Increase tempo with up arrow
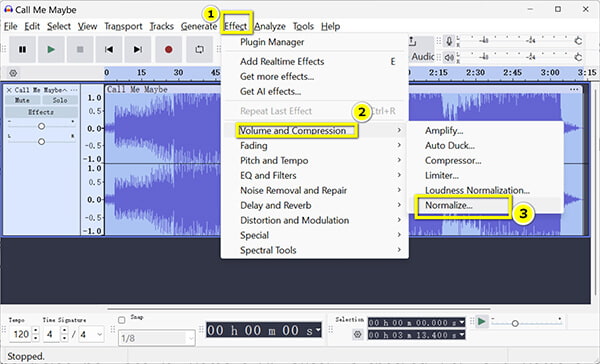600x364 pixels. click(36, 331)
